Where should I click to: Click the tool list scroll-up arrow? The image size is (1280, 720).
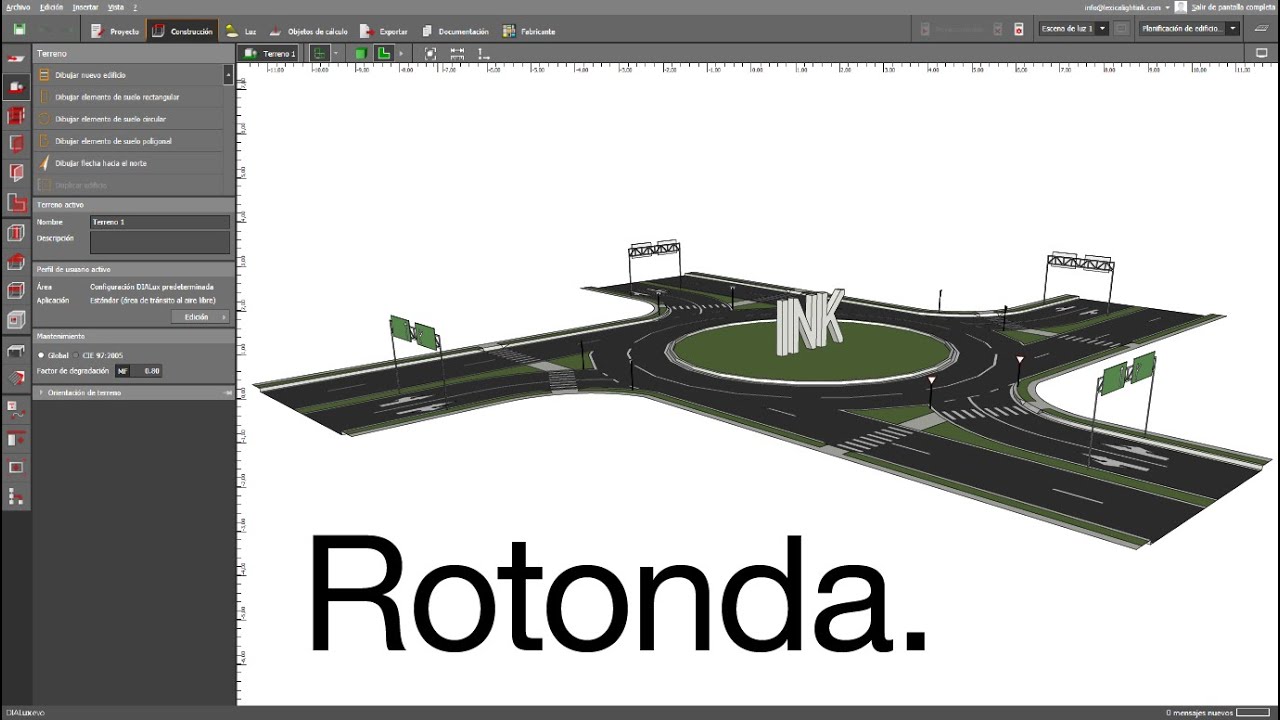[x=229, y=75]
